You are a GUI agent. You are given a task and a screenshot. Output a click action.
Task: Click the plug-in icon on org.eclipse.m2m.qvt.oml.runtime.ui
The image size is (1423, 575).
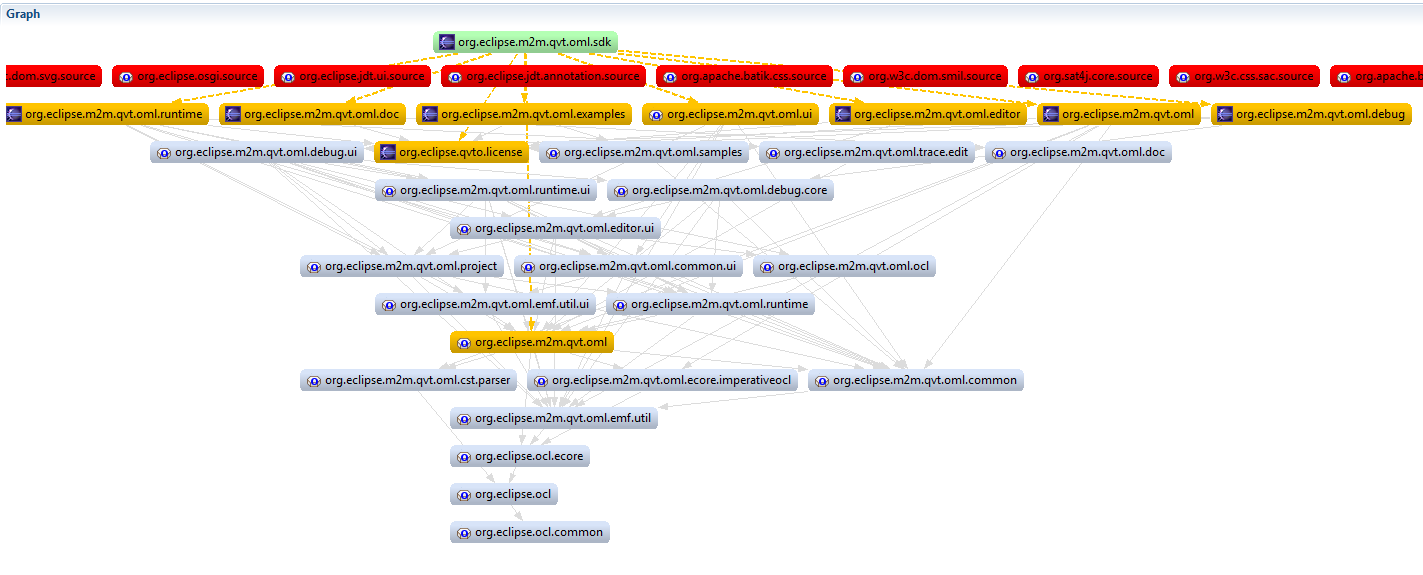click(x=389, y=190)
